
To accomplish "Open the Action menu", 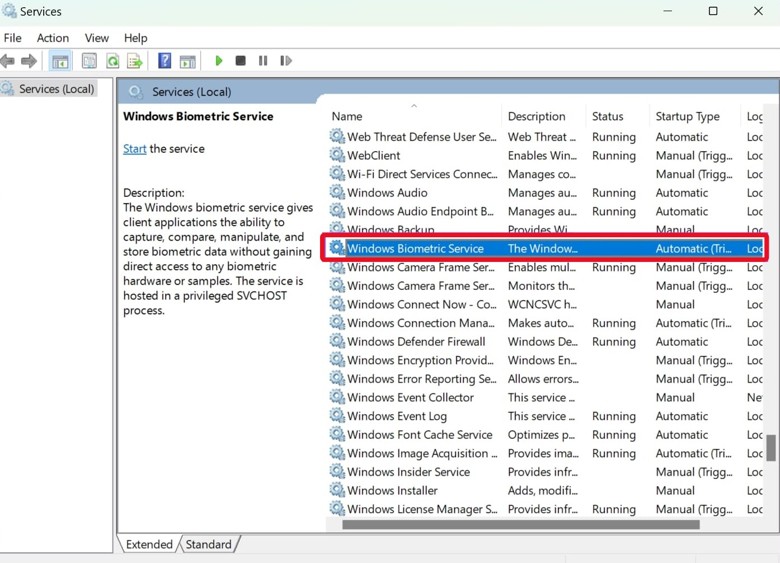I will click(x=53, y=38).
